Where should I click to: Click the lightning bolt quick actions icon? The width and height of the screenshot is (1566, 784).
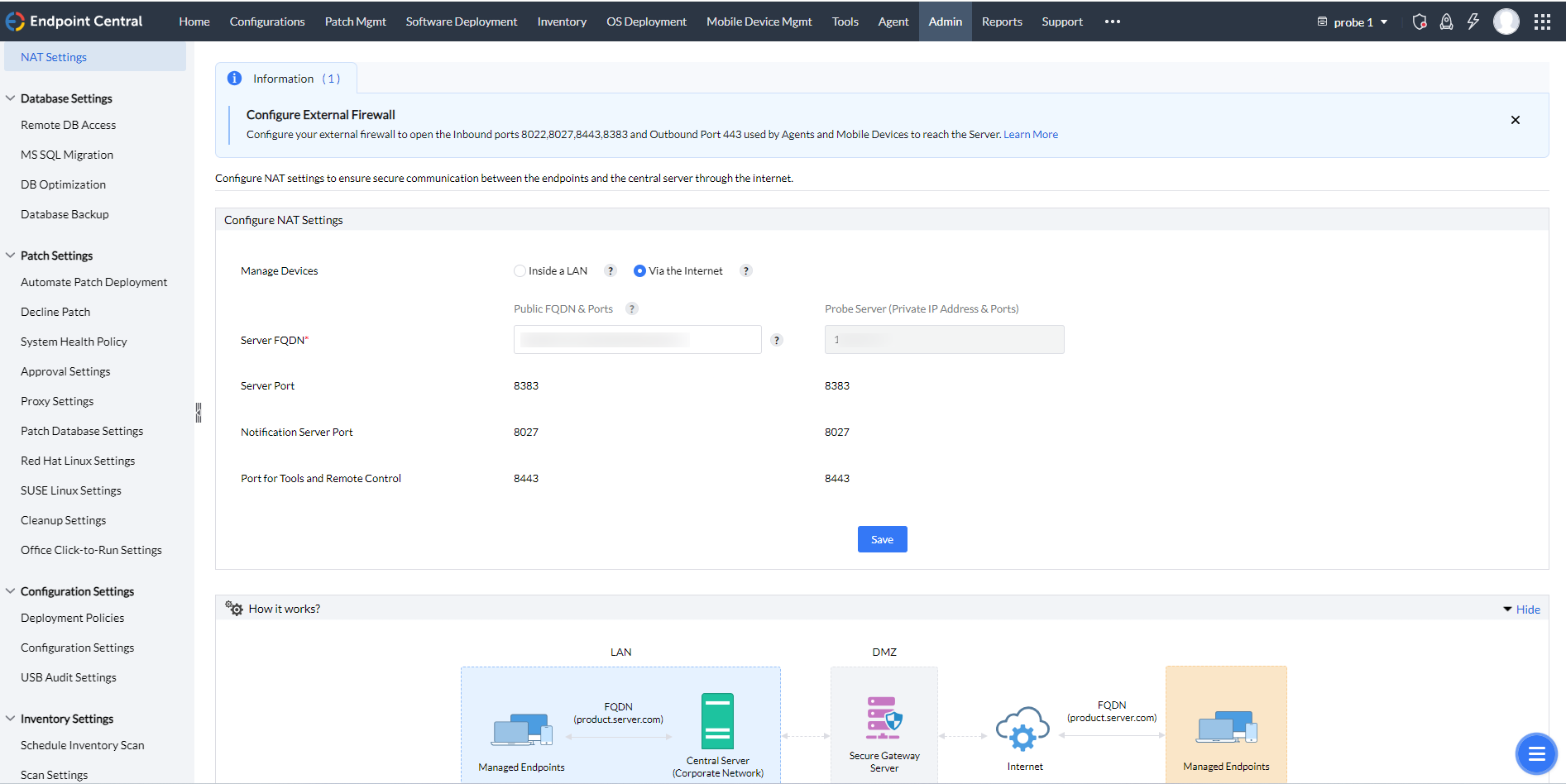click(1473, 22)
